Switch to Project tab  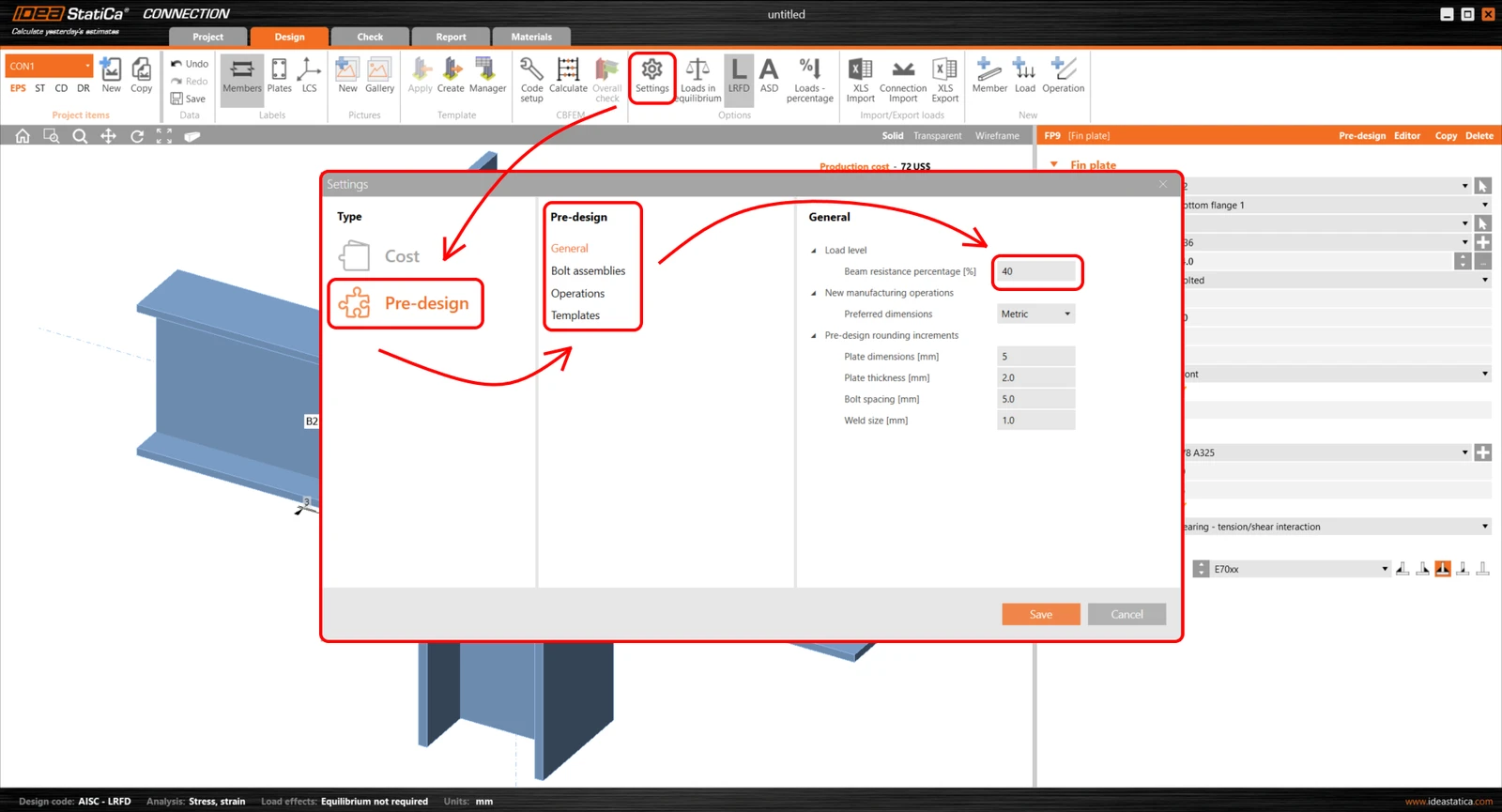[207, 37]
